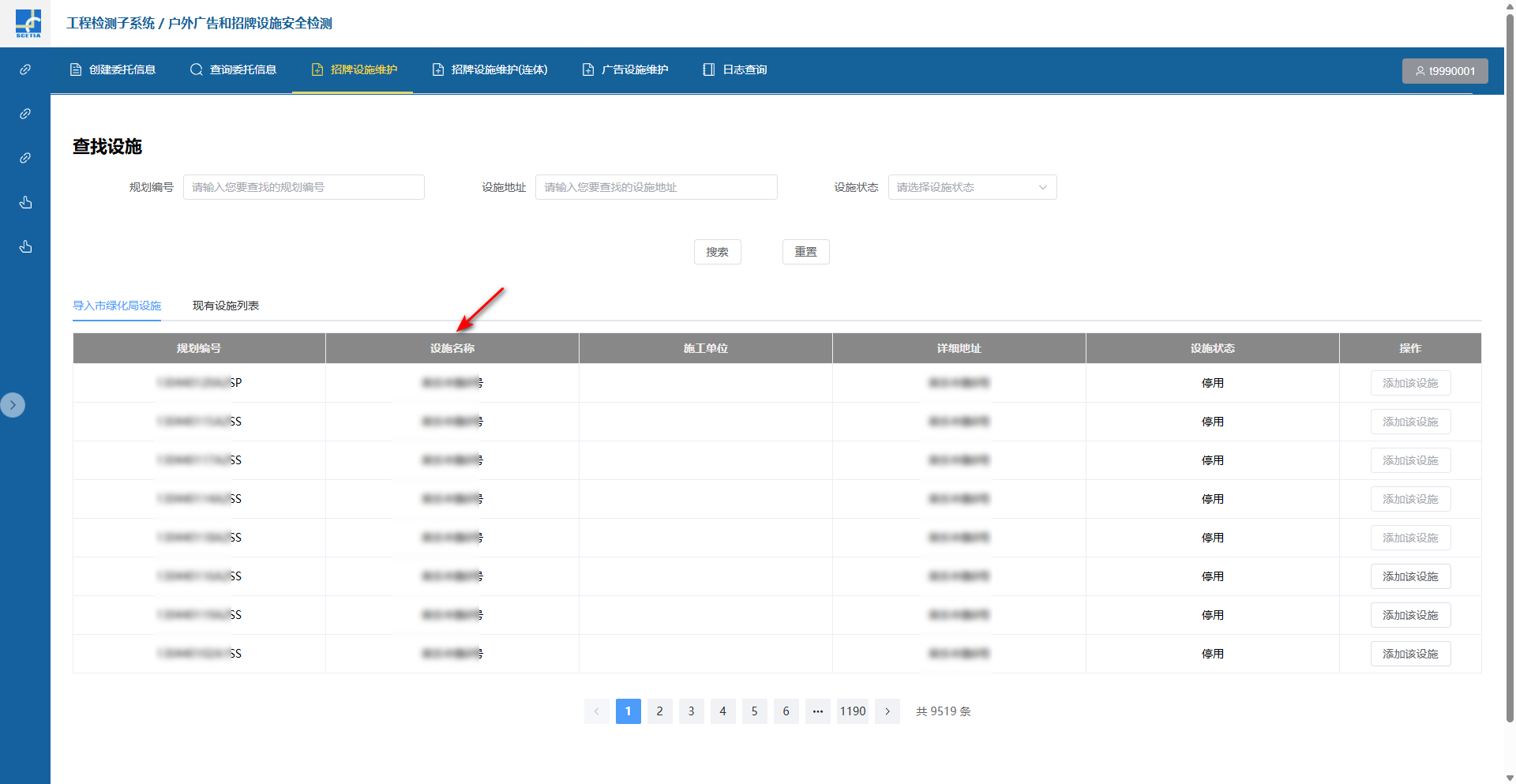Click the file icon beside 广告设施维护
Screen dimensions: 1516x784
click(x=588, y=69)
